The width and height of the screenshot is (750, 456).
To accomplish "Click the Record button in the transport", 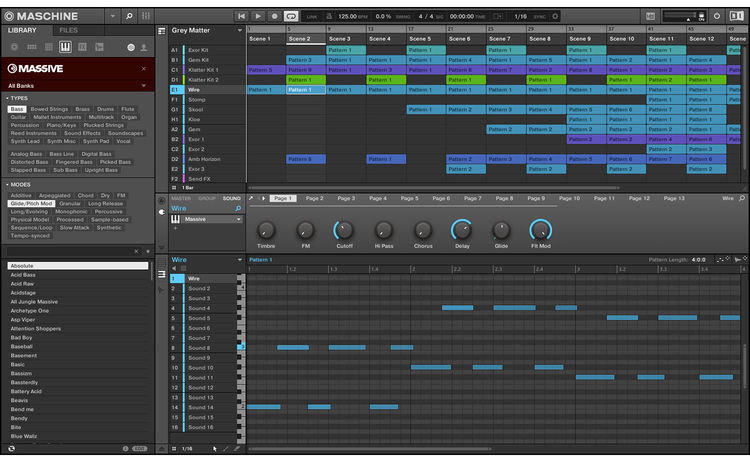I will pos(275,16).
